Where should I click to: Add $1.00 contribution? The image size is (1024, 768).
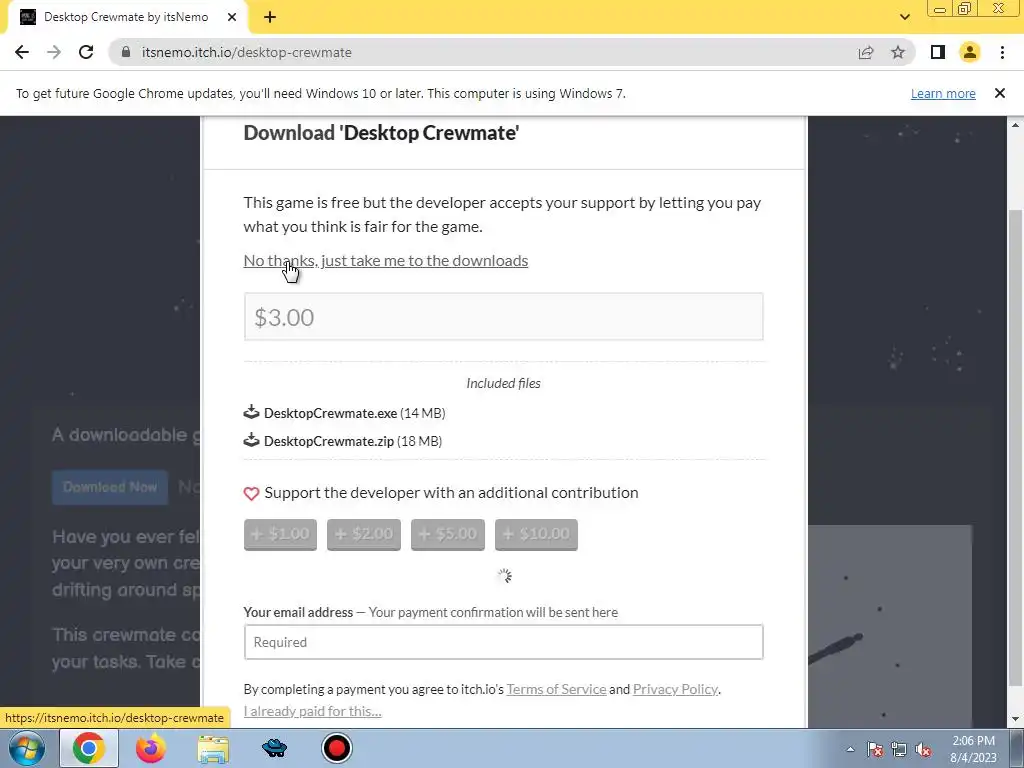tap(280, 534)
